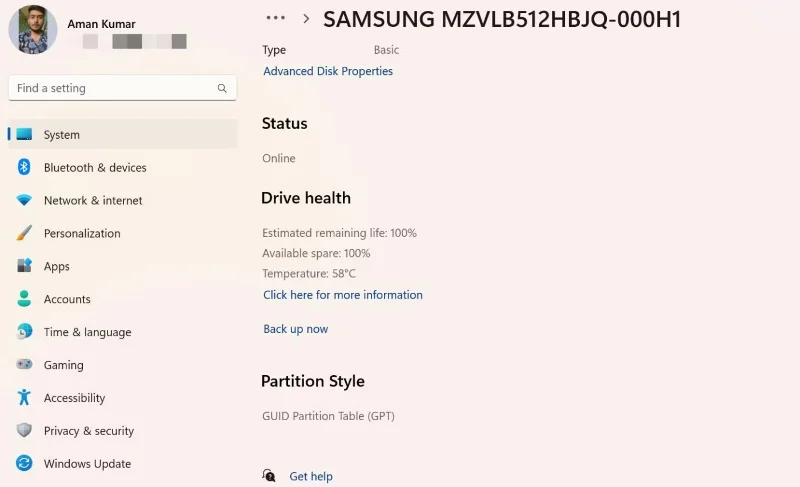
Task: Click the Find a setting search box
Action: click(x=122, y=88)
